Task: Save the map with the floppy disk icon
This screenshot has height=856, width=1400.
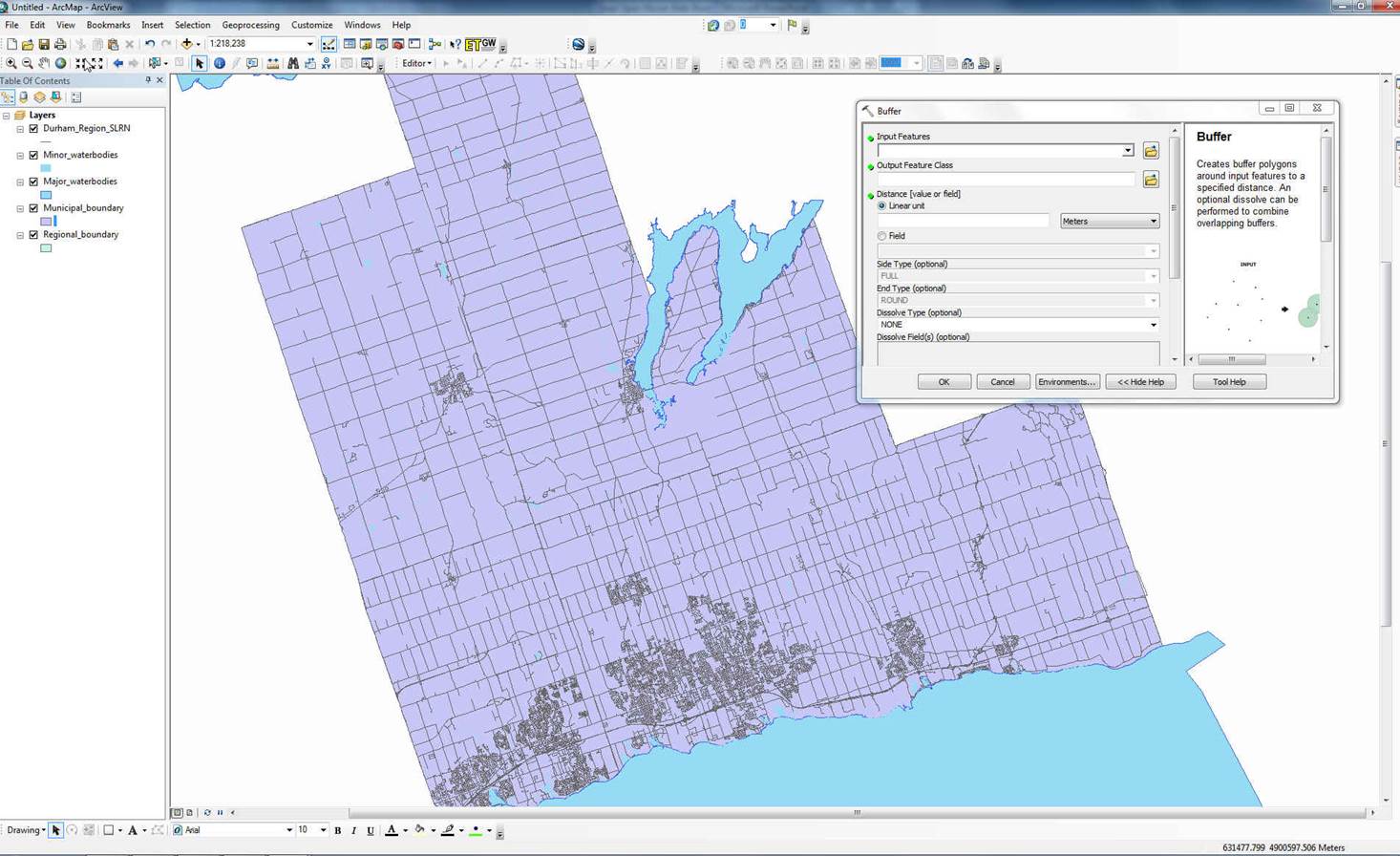Action: [x=44, y=44]
